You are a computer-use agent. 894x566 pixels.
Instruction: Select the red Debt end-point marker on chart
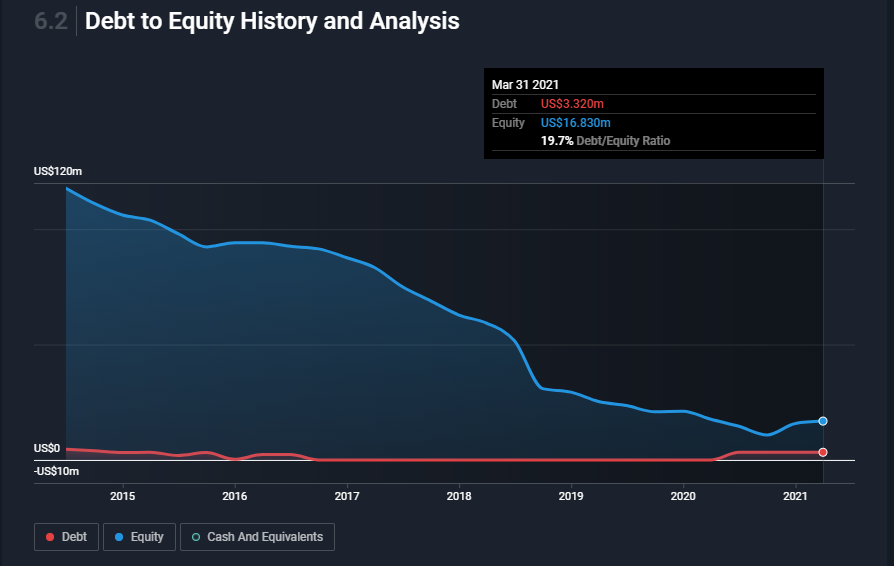coord(823,452)
